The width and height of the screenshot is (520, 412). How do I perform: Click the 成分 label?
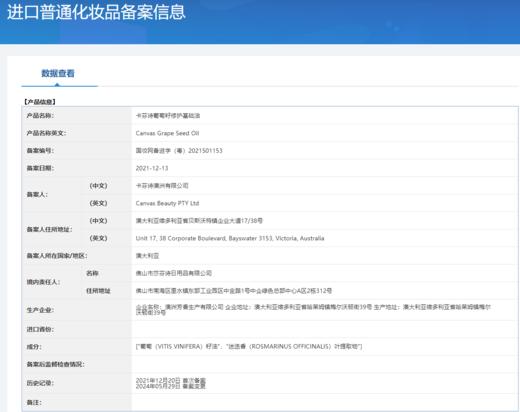pos(34,347)
